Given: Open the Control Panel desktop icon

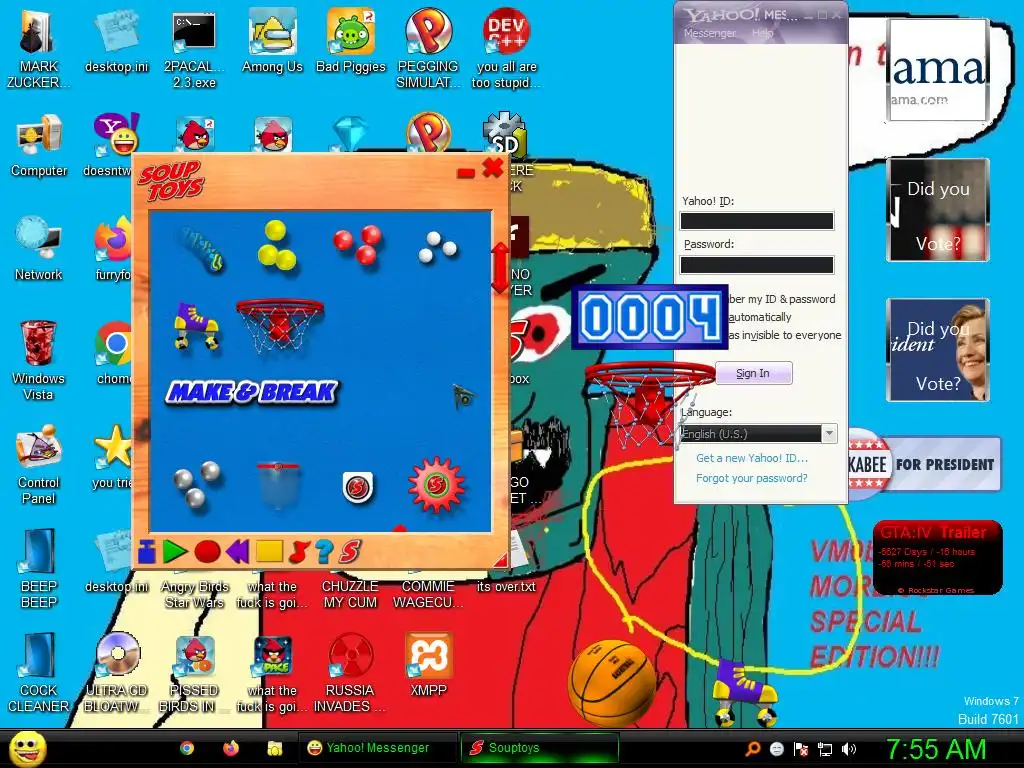Looking at the screenshot, I should tap(38, 464).
